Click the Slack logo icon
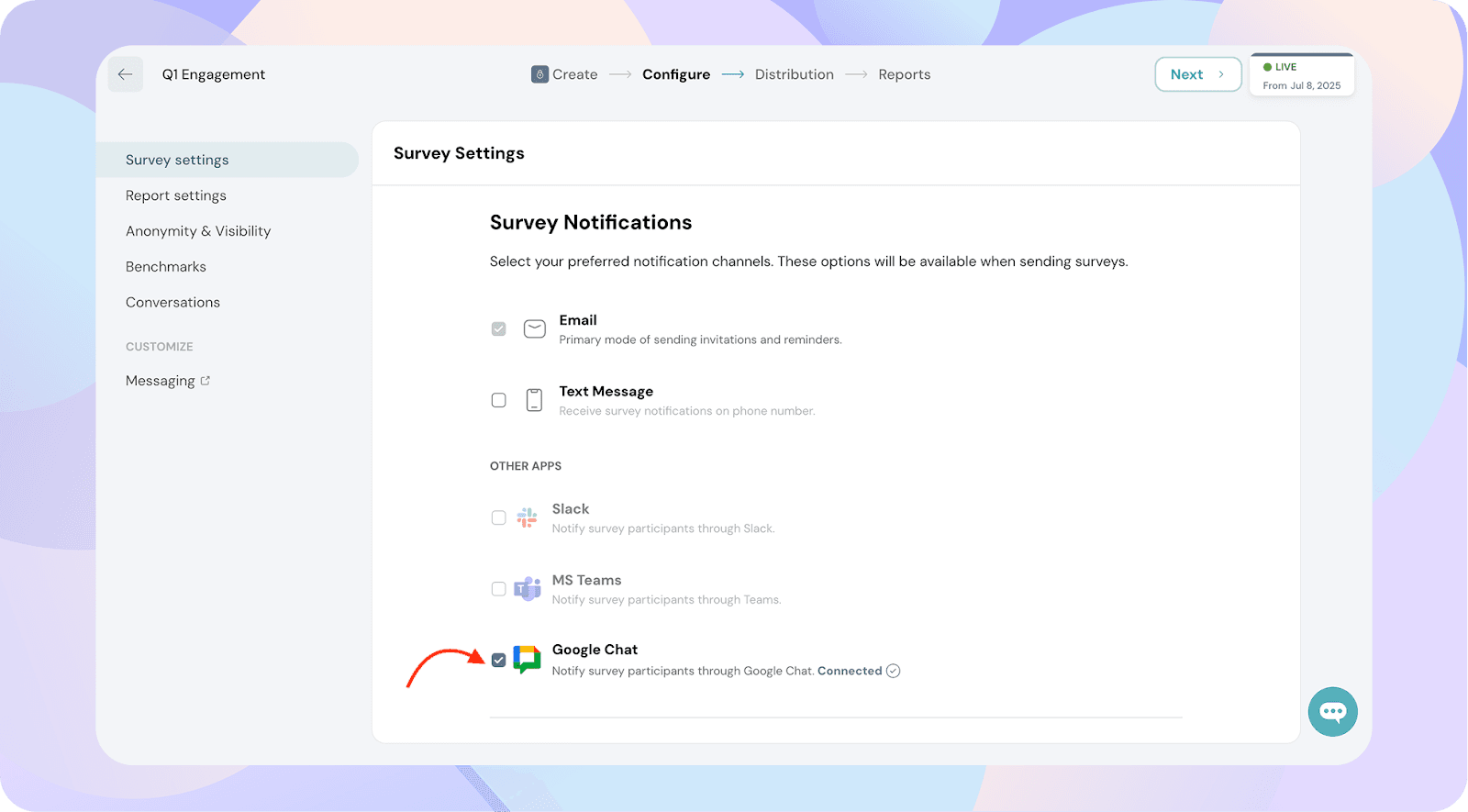The image size is (1468, 812). coord(527,517)
